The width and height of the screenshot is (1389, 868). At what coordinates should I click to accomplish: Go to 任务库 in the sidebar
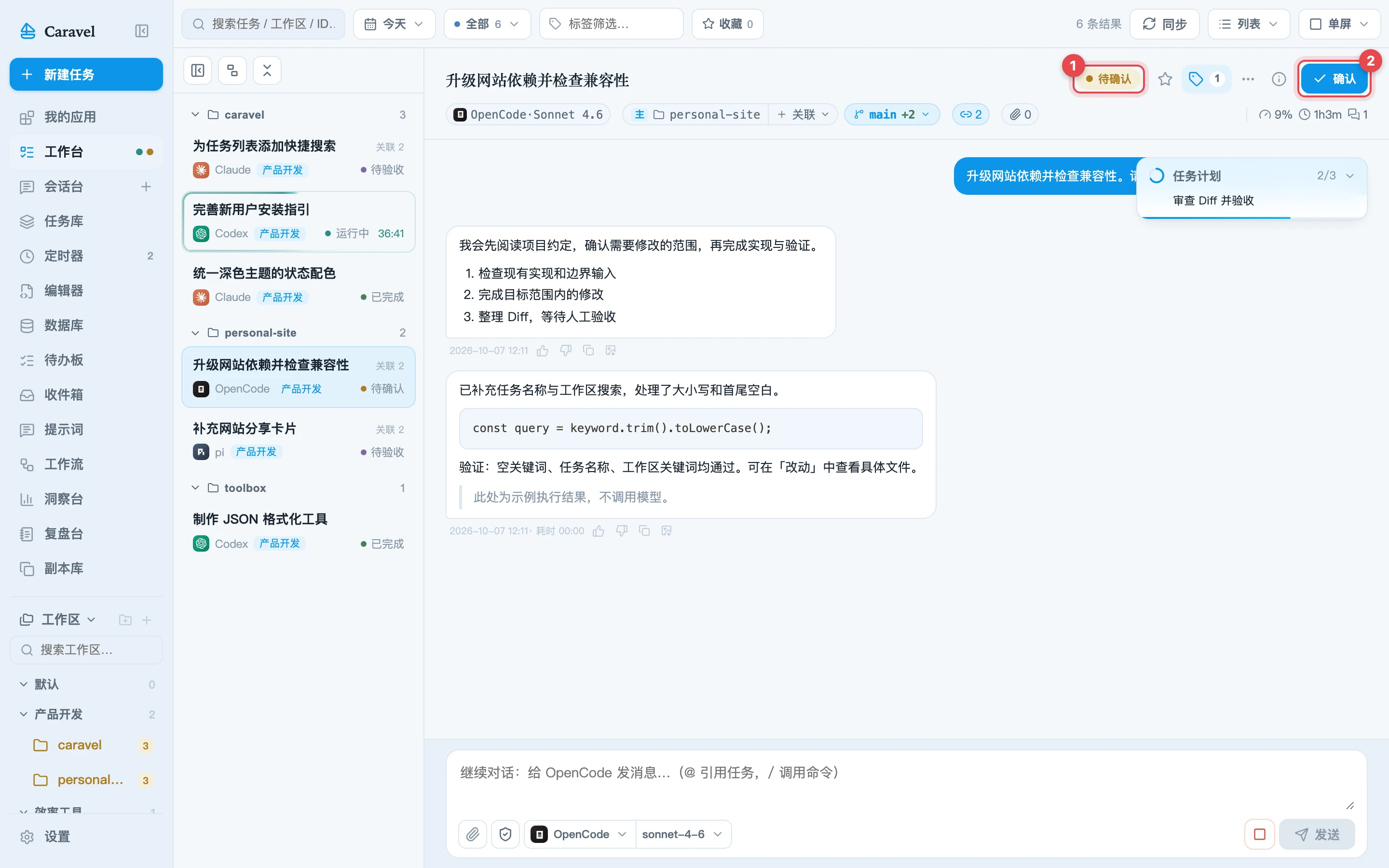pos(86,221)
